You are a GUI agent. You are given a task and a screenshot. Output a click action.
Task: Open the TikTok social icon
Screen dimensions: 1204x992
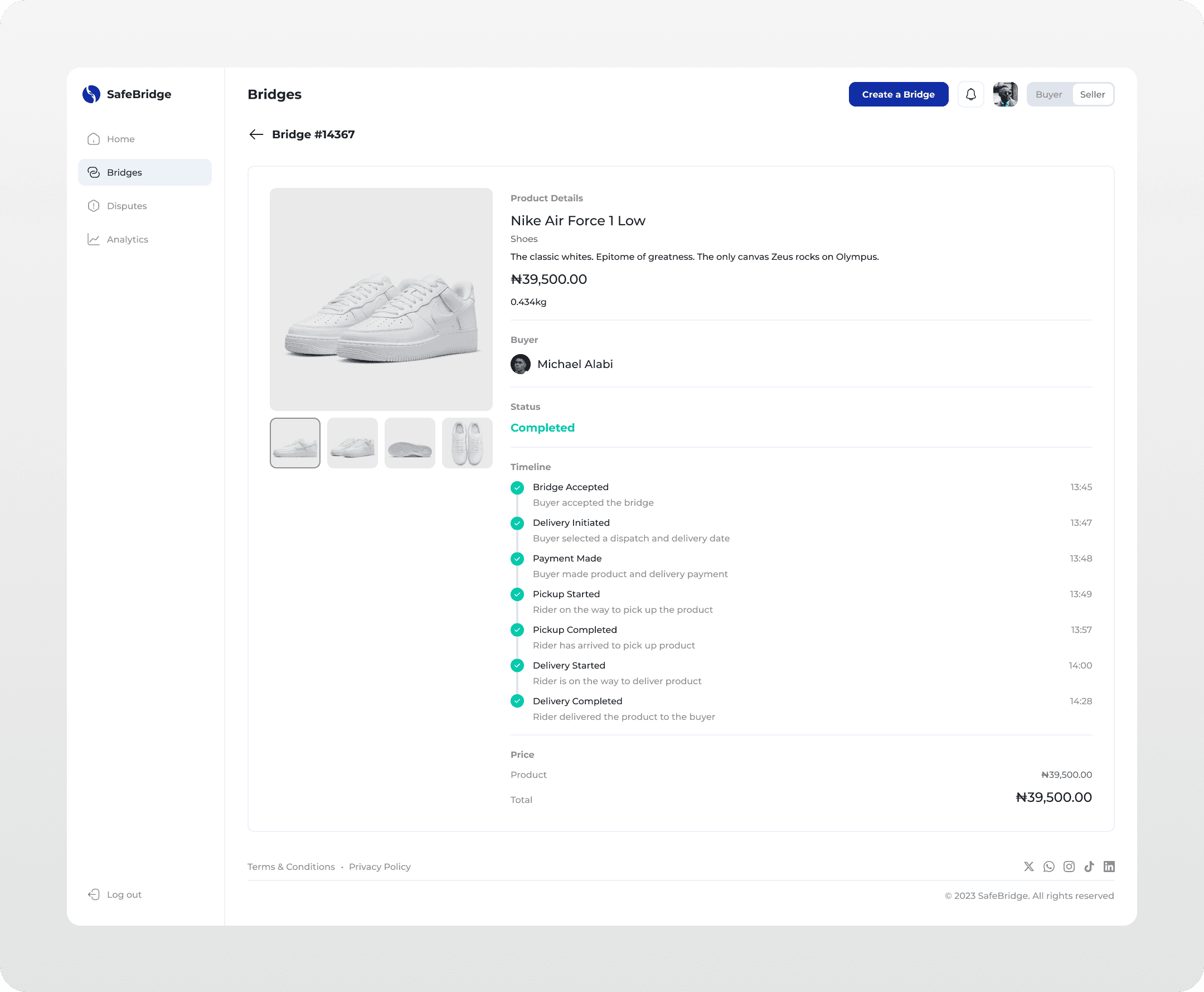tap(1089, 867)
